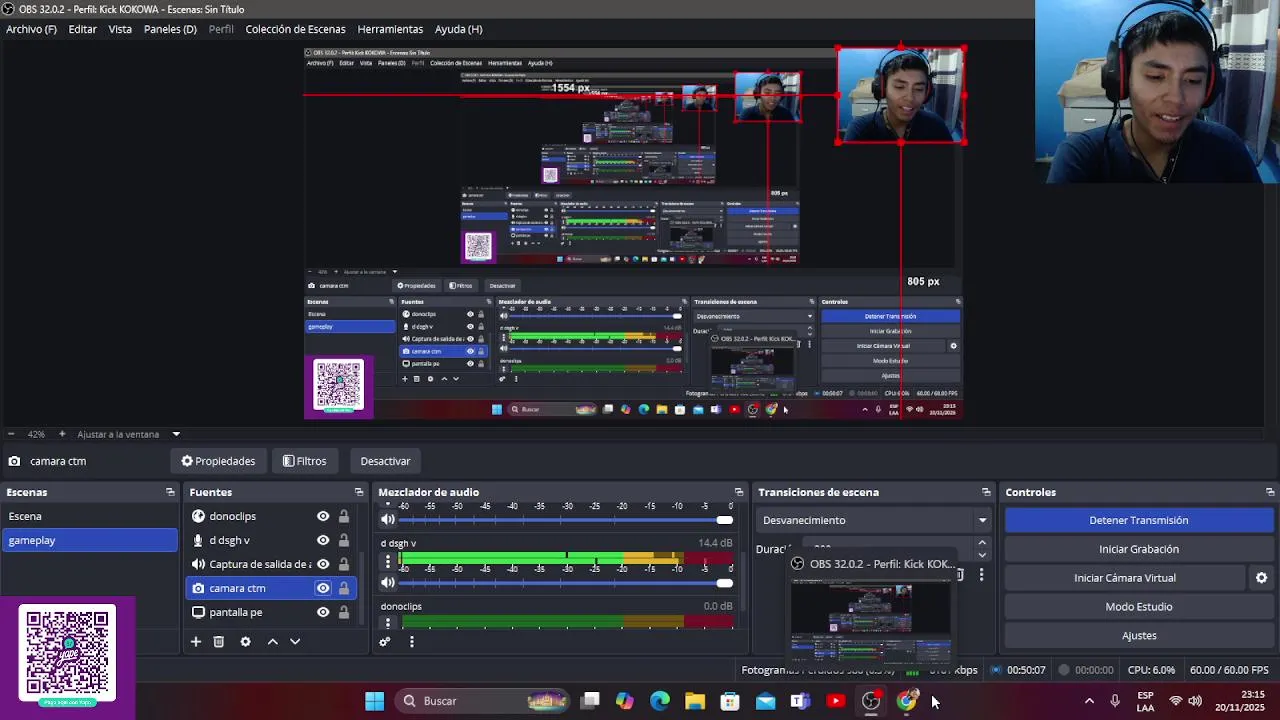Lock the pantalla pe source
The height and width of the screenshot is (720, 1280).
[344, 612]
